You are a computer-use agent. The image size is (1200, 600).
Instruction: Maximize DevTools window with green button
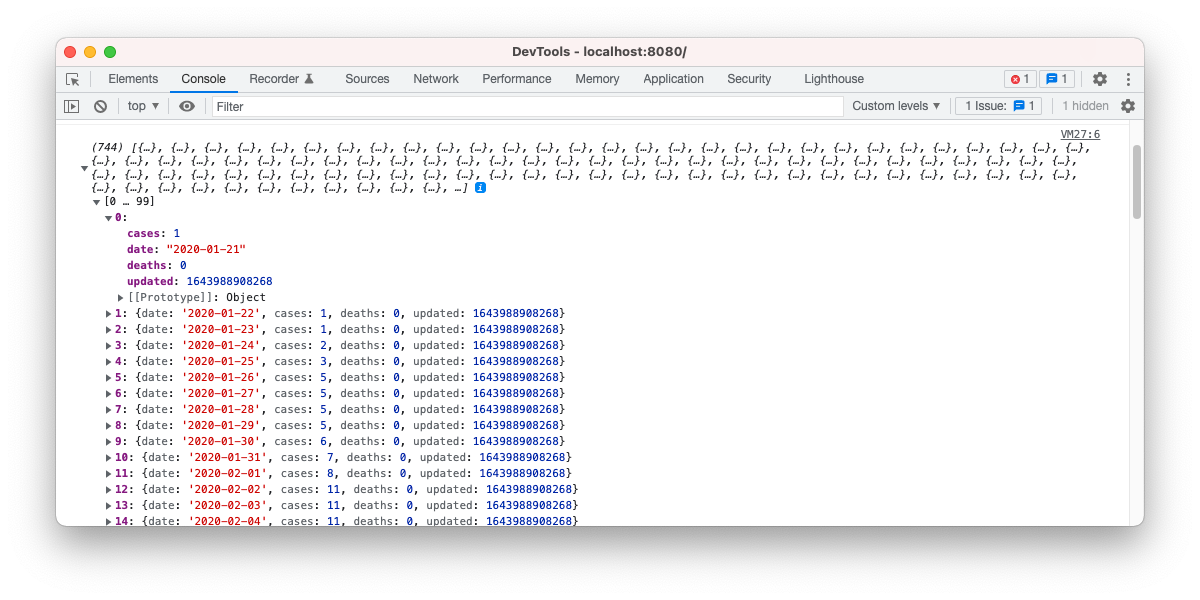[110, 52]
